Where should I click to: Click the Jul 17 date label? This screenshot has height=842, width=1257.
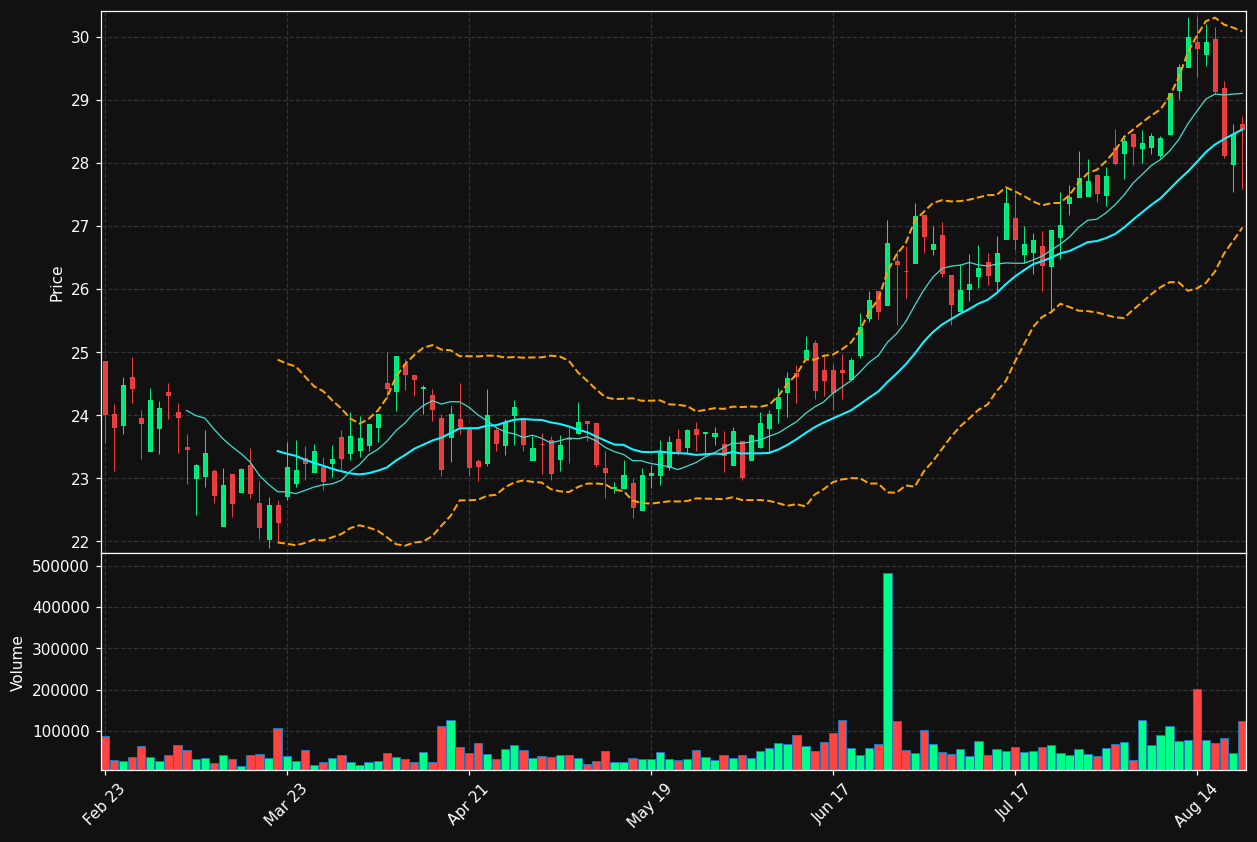click(x=1014, y=804)
